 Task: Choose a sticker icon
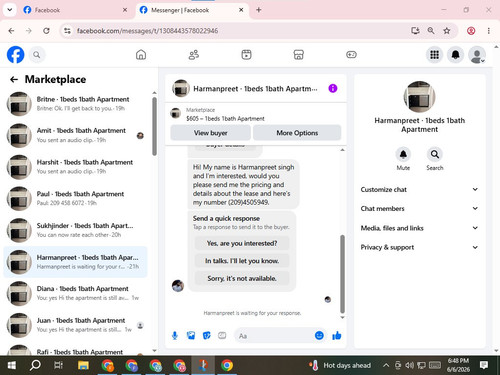click(207, 335)
